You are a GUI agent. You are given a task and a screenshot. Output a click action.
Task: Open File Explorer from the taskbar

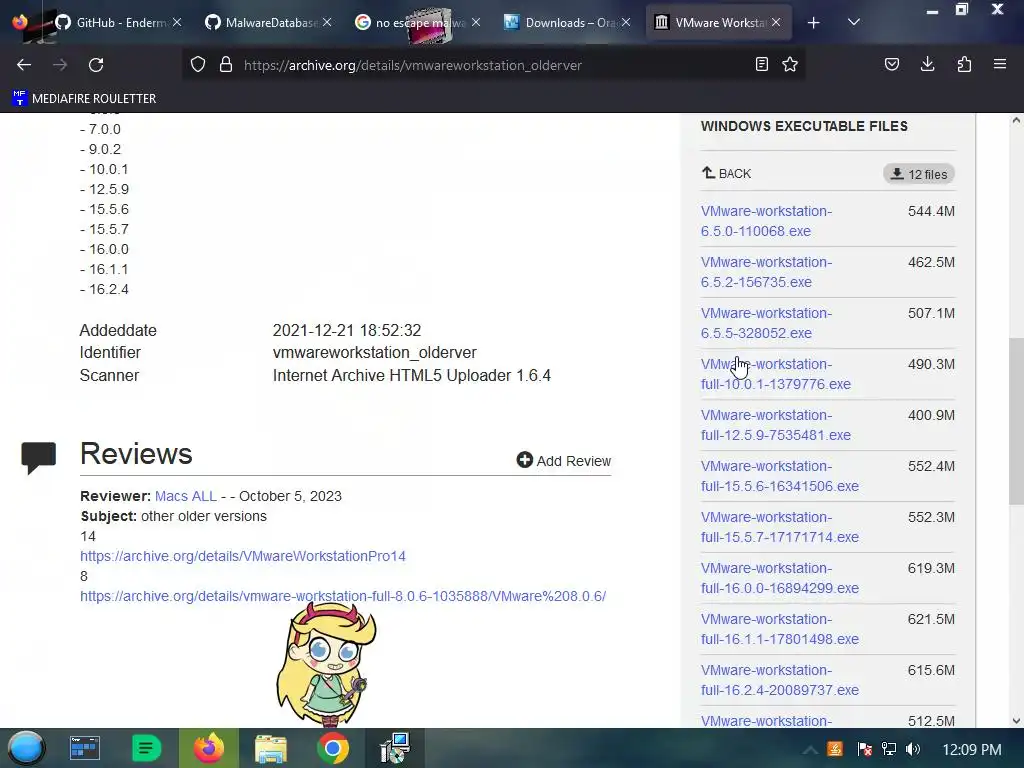pyautogui.click(x=270, y=748)
